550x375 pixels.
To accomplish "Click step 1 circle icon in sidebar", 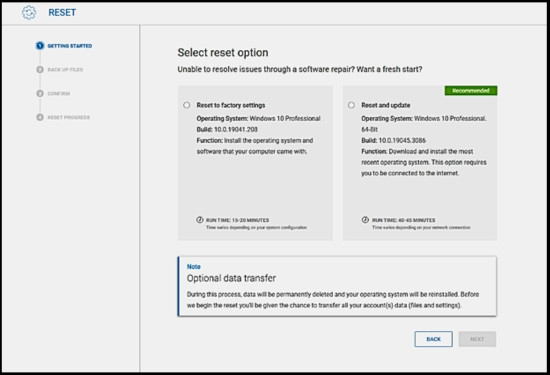I will click(40, 46).
